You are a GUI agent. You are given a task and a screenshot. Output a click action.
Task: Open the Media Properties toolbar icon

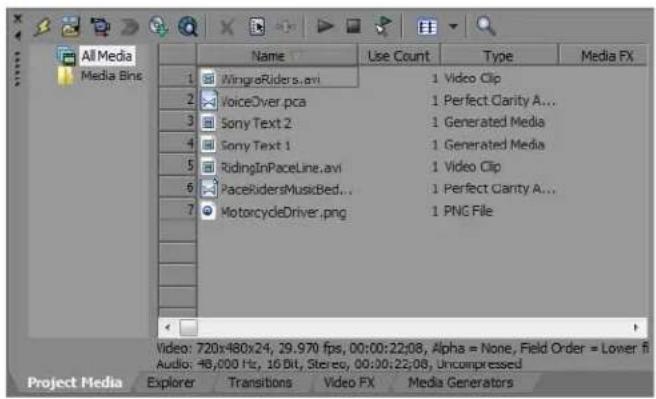click(257, 27)
